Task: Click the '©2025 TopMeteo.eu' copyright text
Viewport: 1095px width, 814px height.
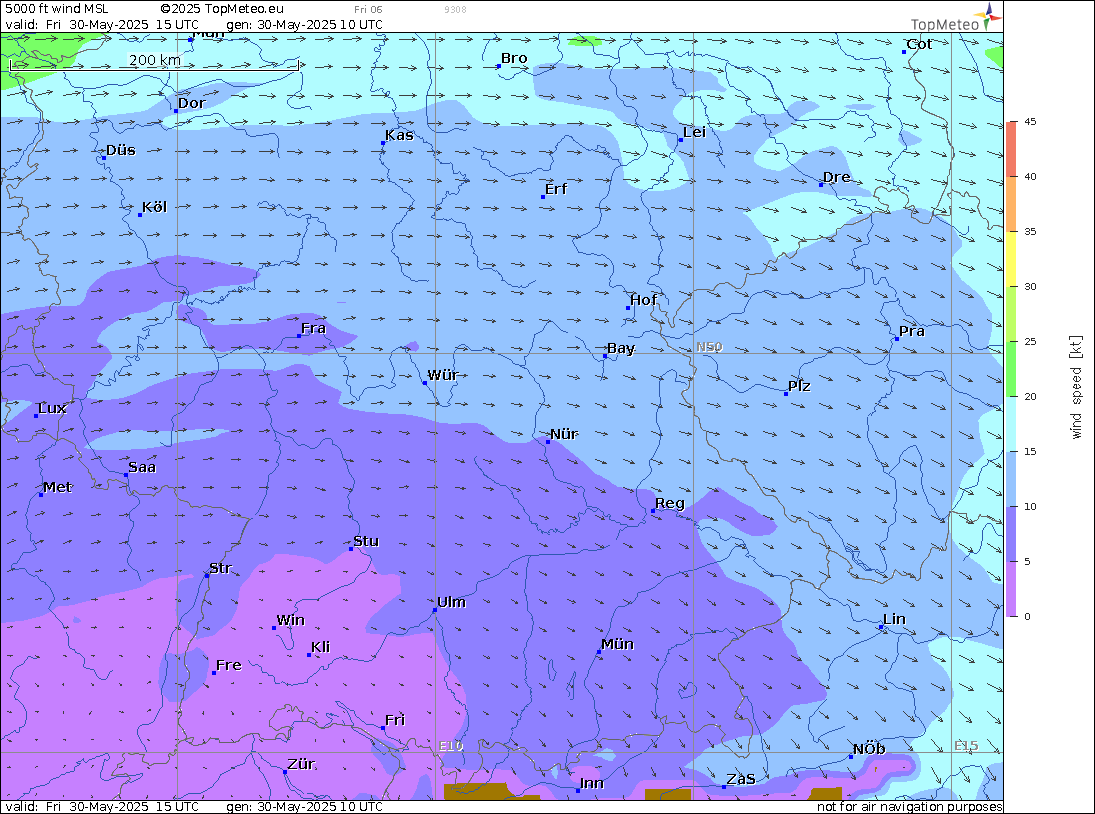Action: pyautogui.click(x=222, y=9)
